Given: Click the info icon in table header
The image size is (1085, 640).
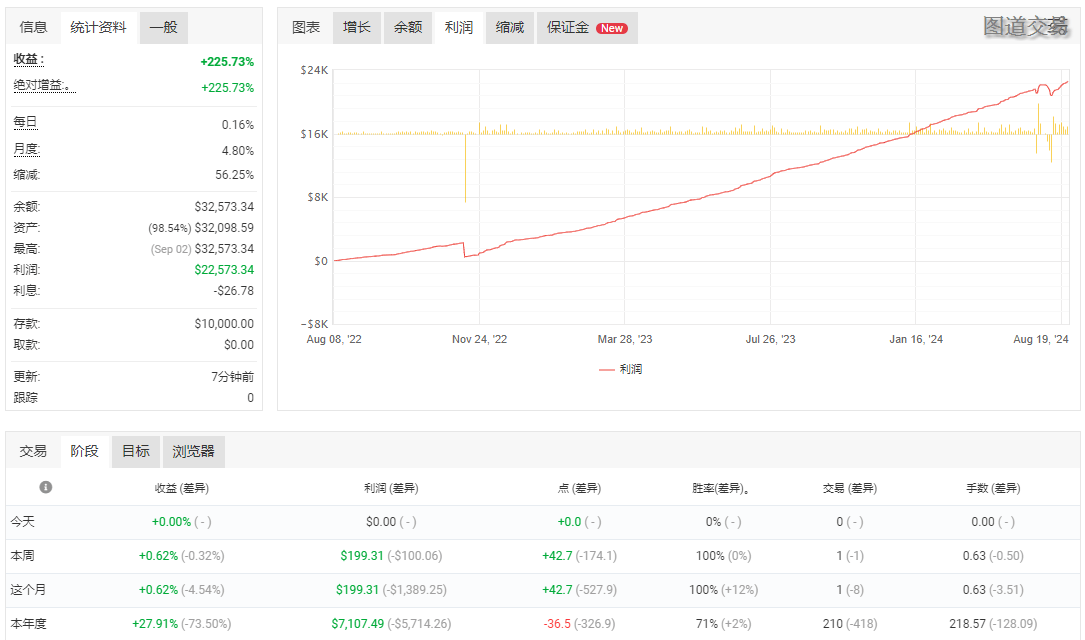Looking at the screenshot, I should point(45,487).
